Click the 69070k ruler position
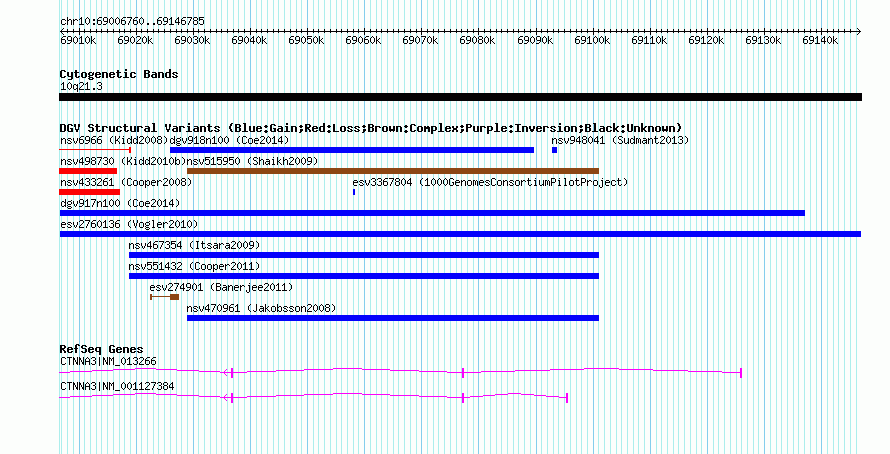 (421, 40)
